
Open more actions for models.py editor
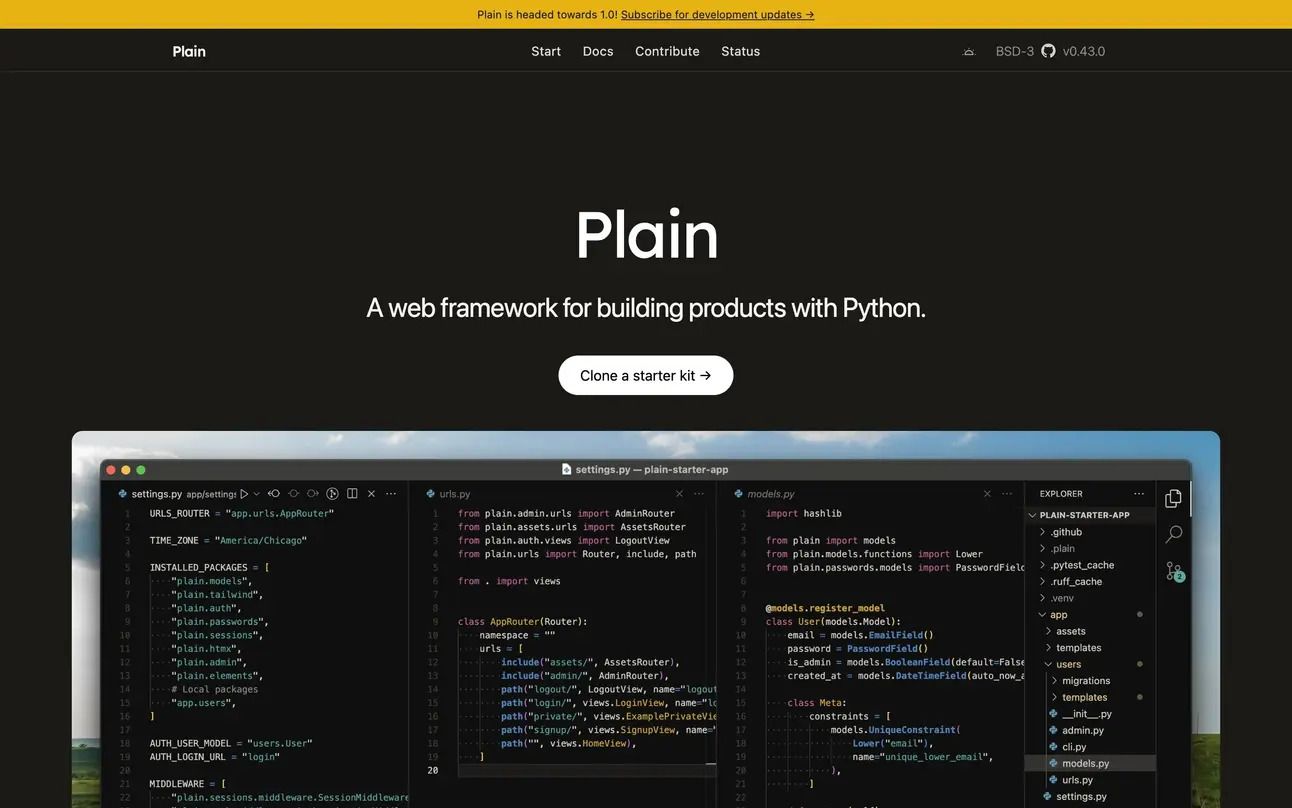pos(1007,494)
